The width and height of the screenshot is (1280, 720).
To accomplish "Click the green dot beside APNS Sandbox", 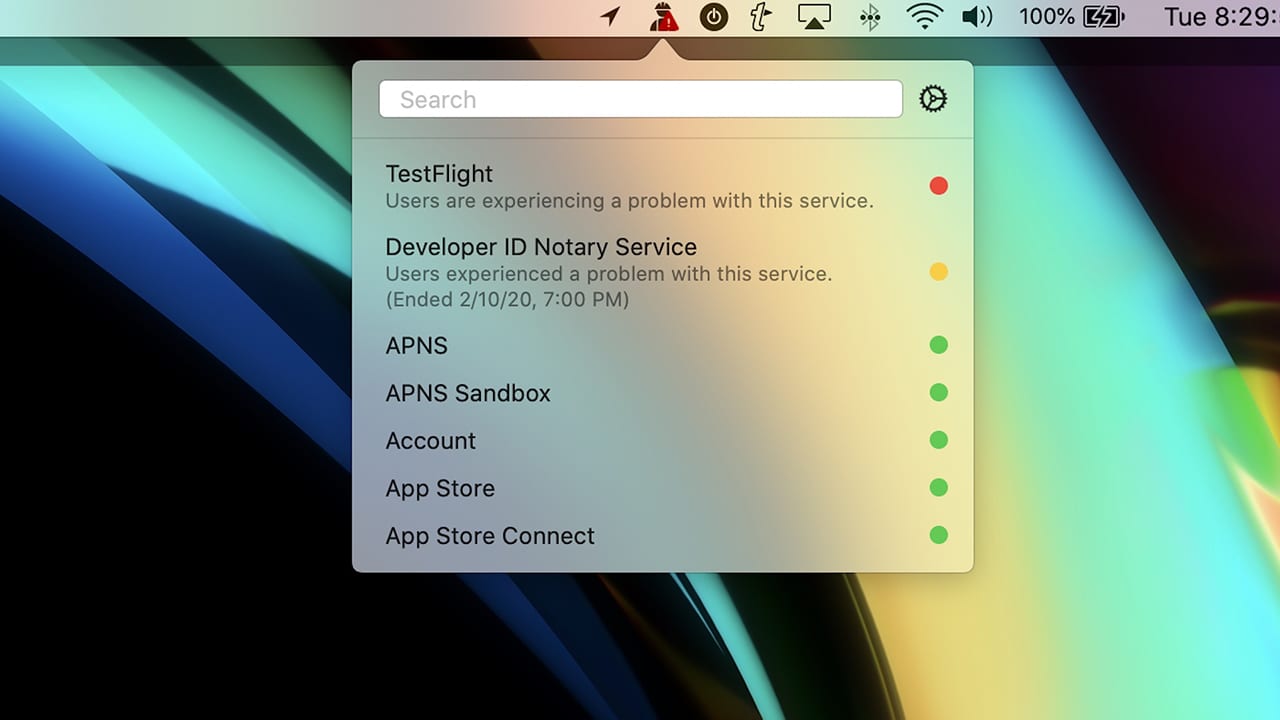I will 938,392.
